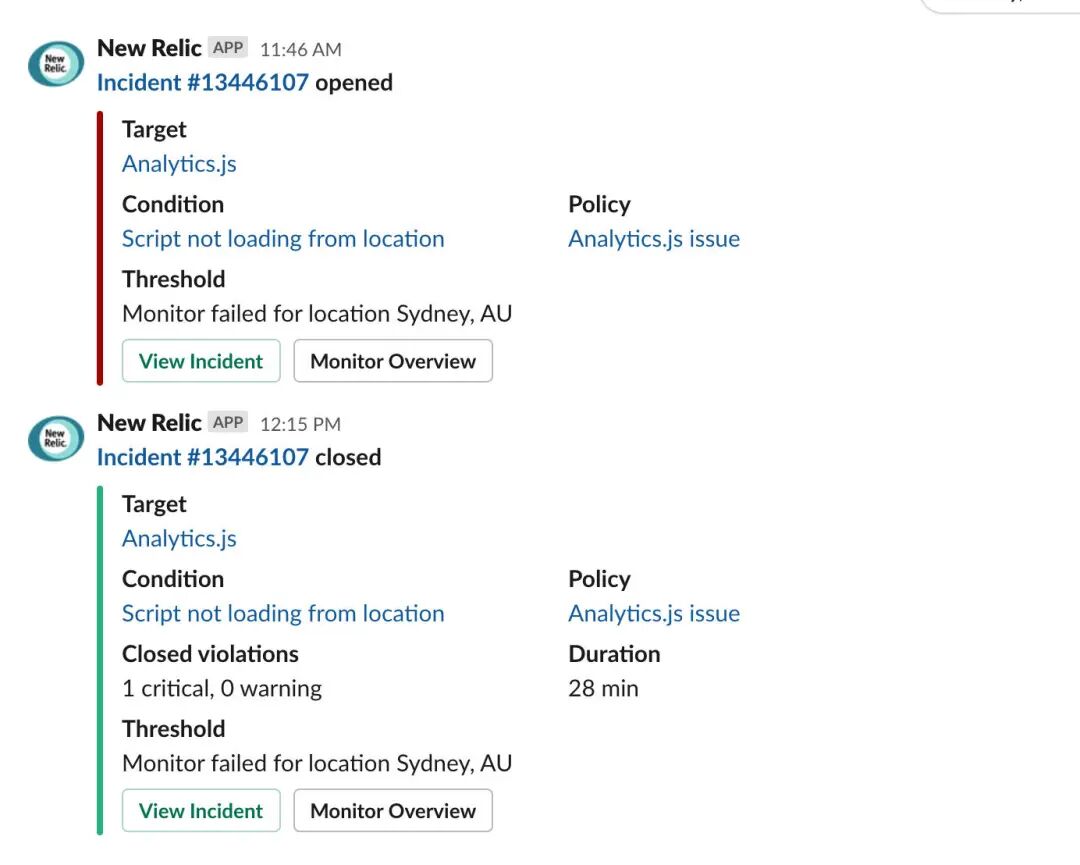The height and width of the screenshot is (865, 1080).
Task: Click Analytics.js target link in closed incident
Action: pyautogui.click(x=179, y=539)
